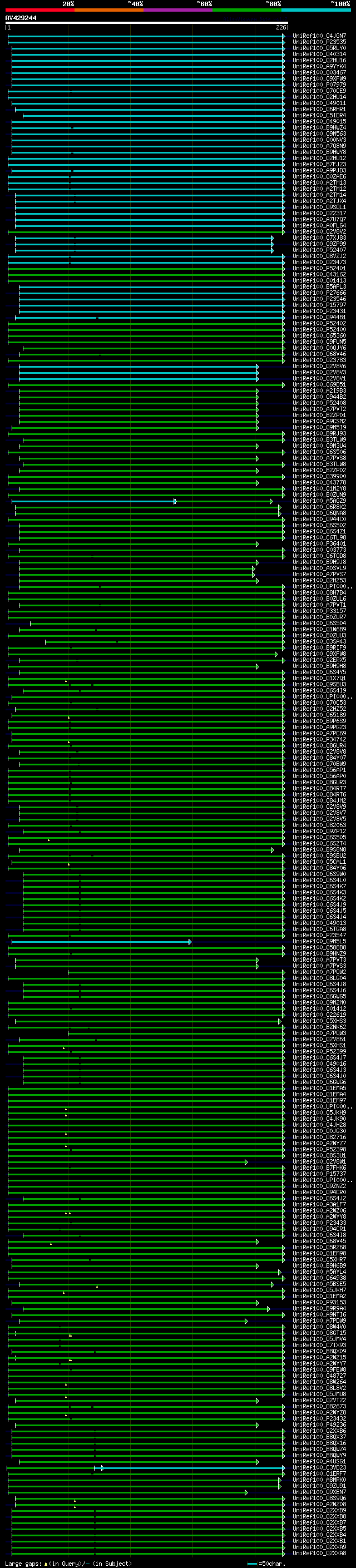Select the UniRef100_B9RJ93 label
Viewport: 356px width, 1568px height.
(319, 434)
